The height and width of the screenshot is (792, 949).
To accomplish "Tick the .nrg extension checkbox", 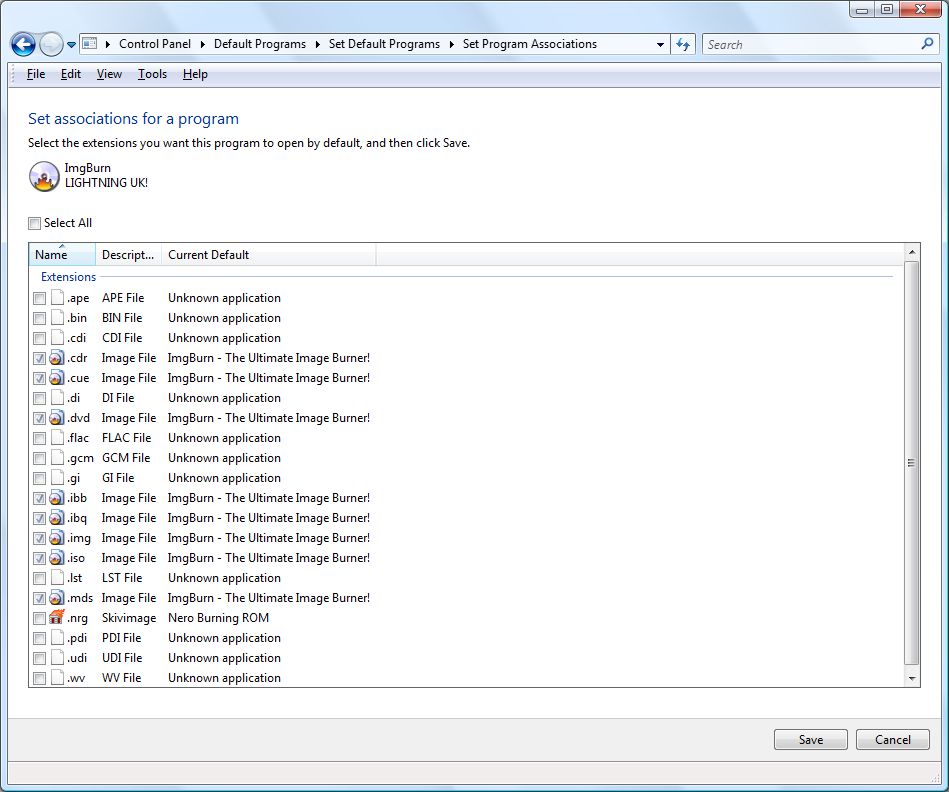I will click(39, 618).
